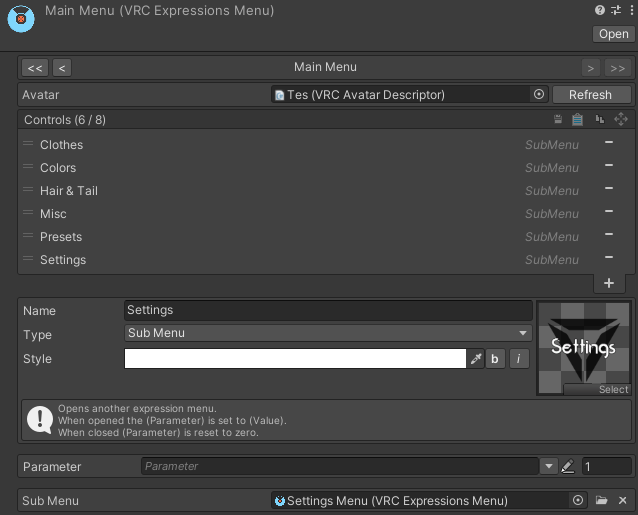
Task: Click the Sub Menu folder icon
Action: point(601,500)
